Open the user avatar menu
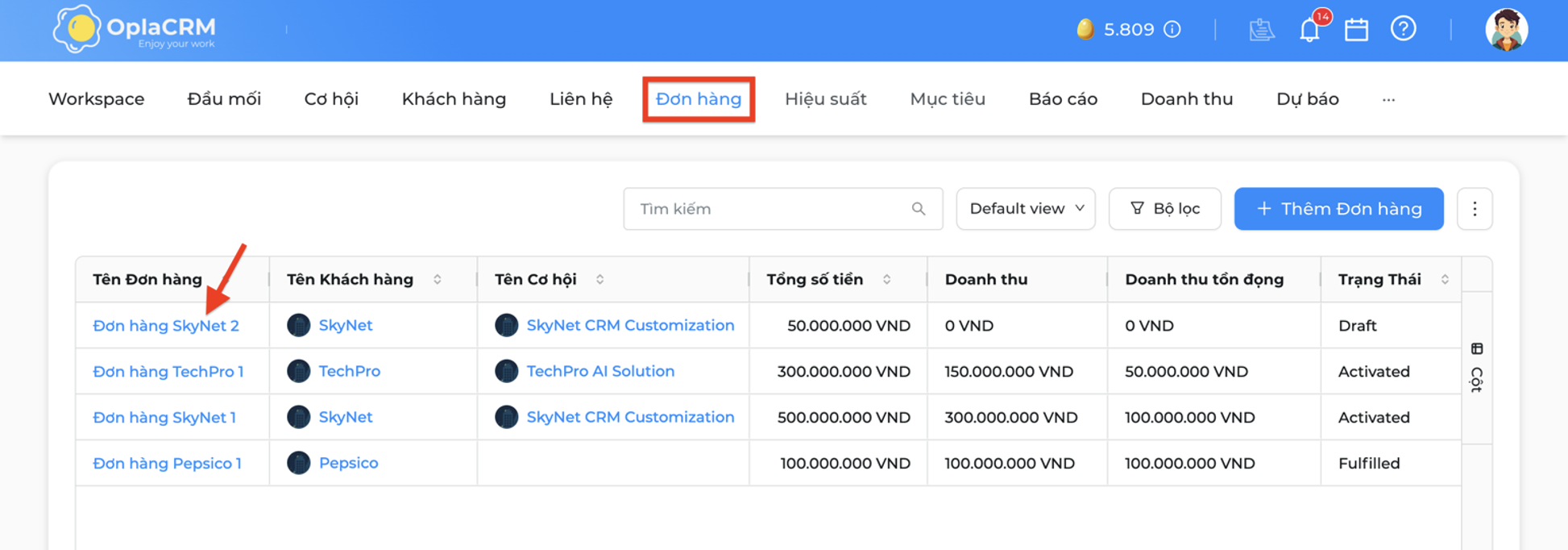Screen dimensions: 1568x550 (1506, 30)
